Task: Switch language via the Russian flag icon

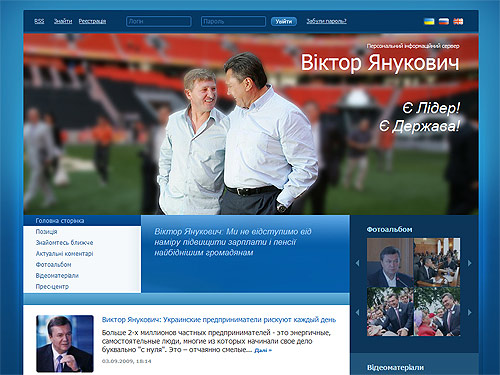Action: coord(444,22)
